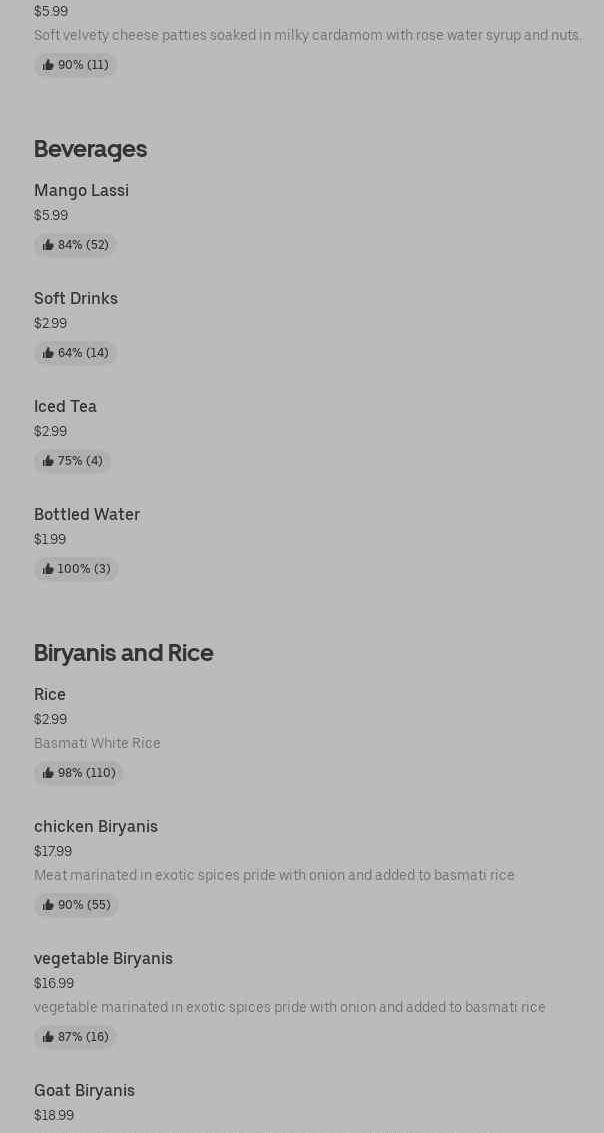Select the chicken Biryanis dish

tap(96, 826)
